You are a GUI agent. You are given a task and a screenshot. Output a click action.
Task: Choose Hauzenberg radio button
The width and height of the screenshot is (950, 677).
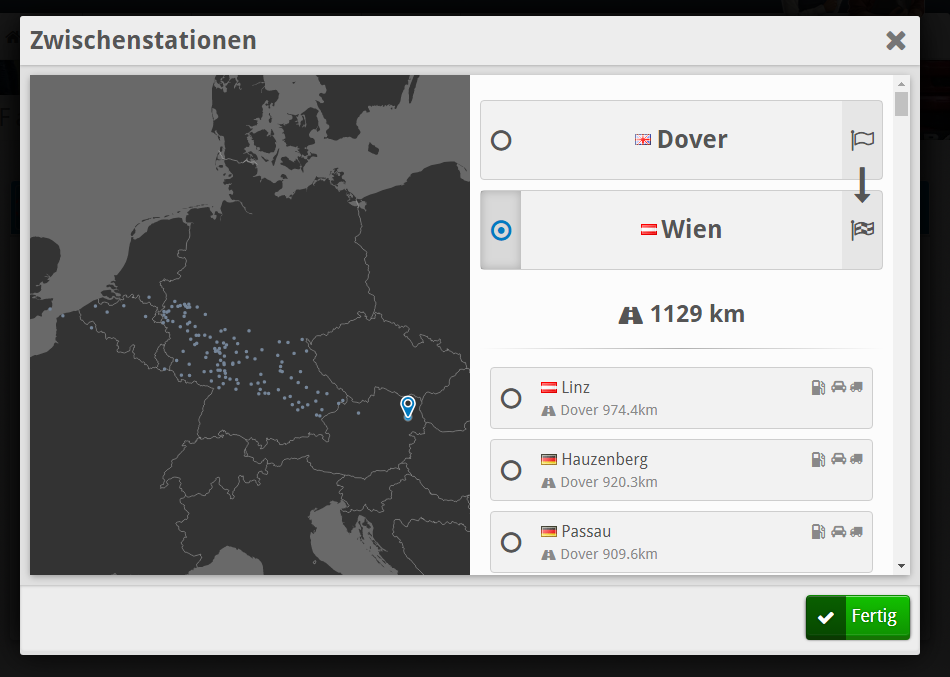[x=511, y=470]
